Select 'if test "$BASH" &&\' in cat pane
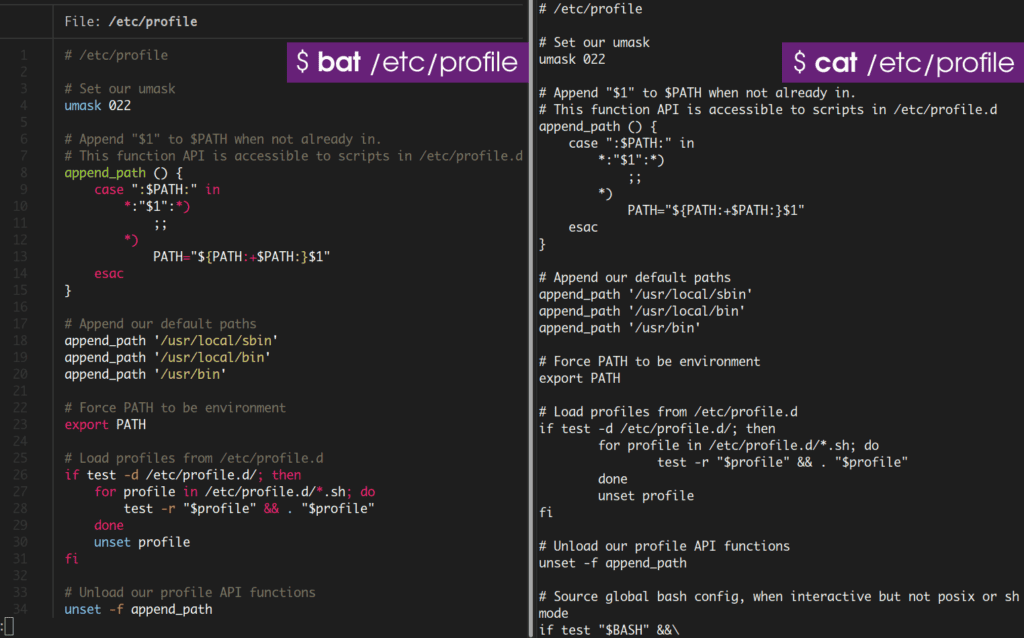 pyautogui.click(x=609, y=630)
